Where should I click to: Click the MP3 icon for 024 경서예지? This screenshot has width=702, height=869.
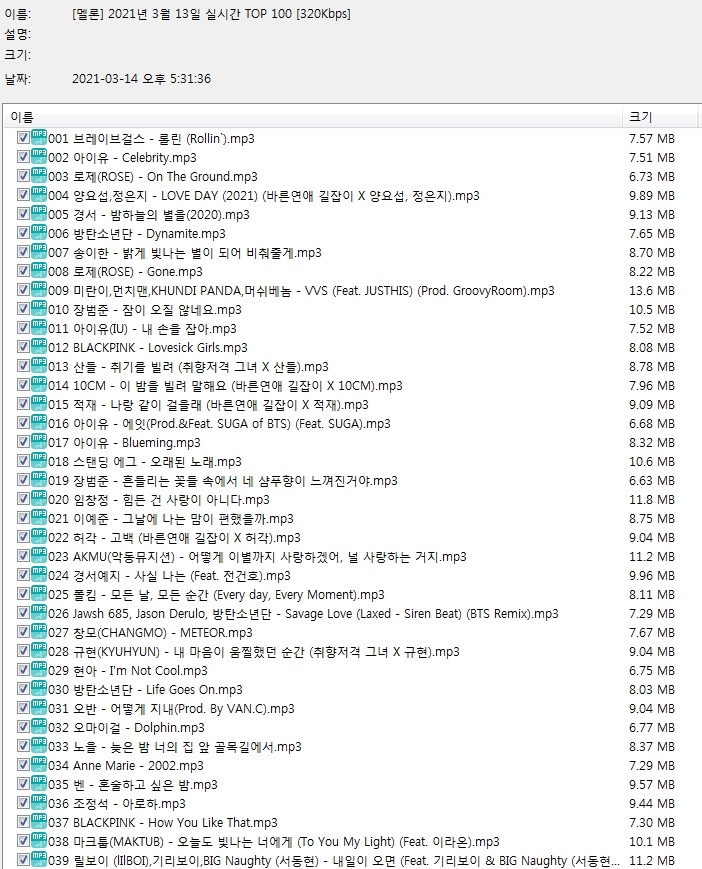[39, 574]
